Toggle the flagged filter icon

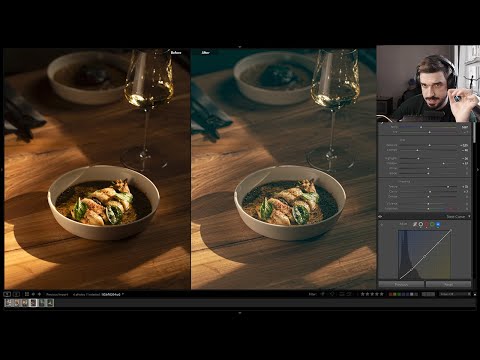(x=322, y=294)
